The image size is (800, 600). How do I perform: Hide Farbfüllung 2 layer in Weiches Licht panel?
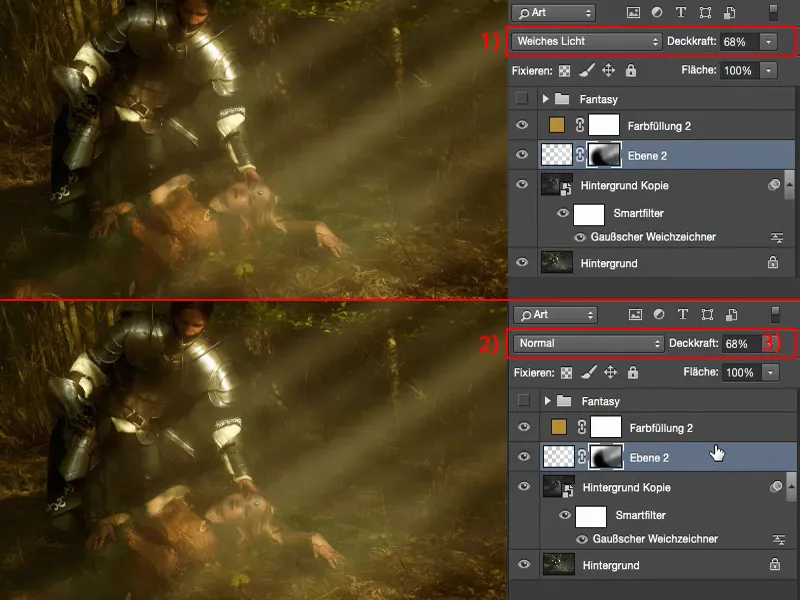522,125
